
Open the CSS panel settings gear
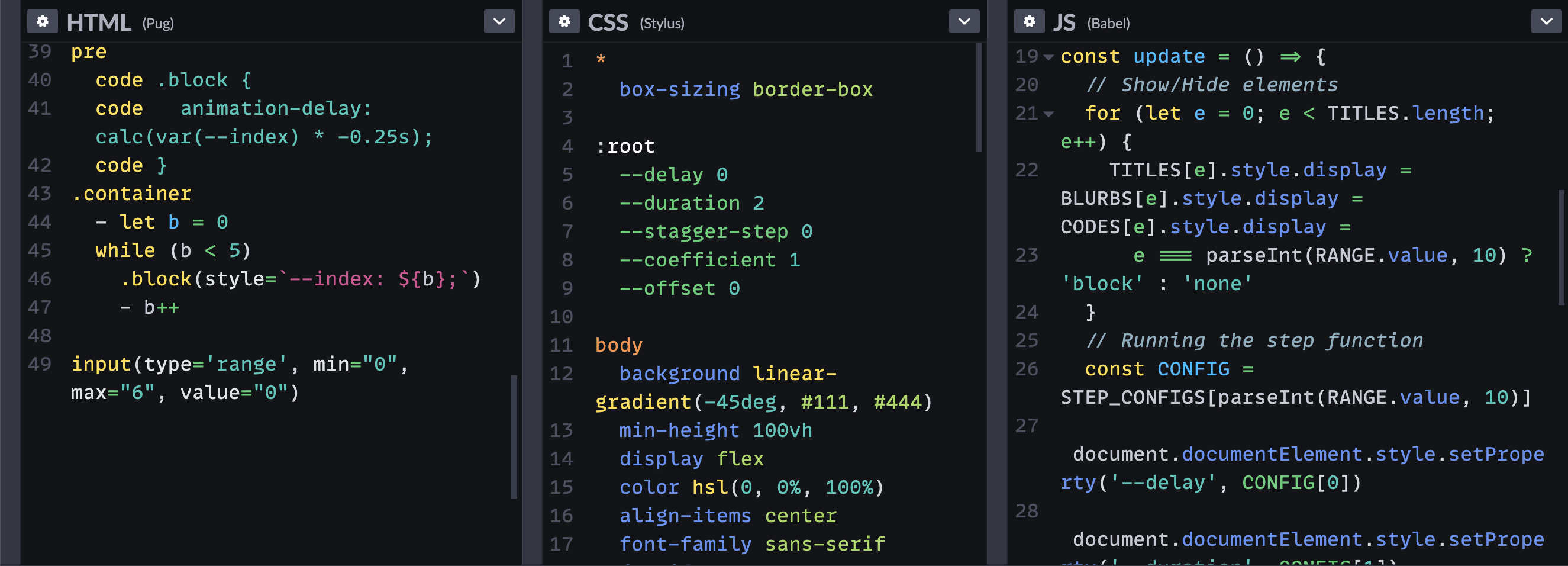[564, 21]
